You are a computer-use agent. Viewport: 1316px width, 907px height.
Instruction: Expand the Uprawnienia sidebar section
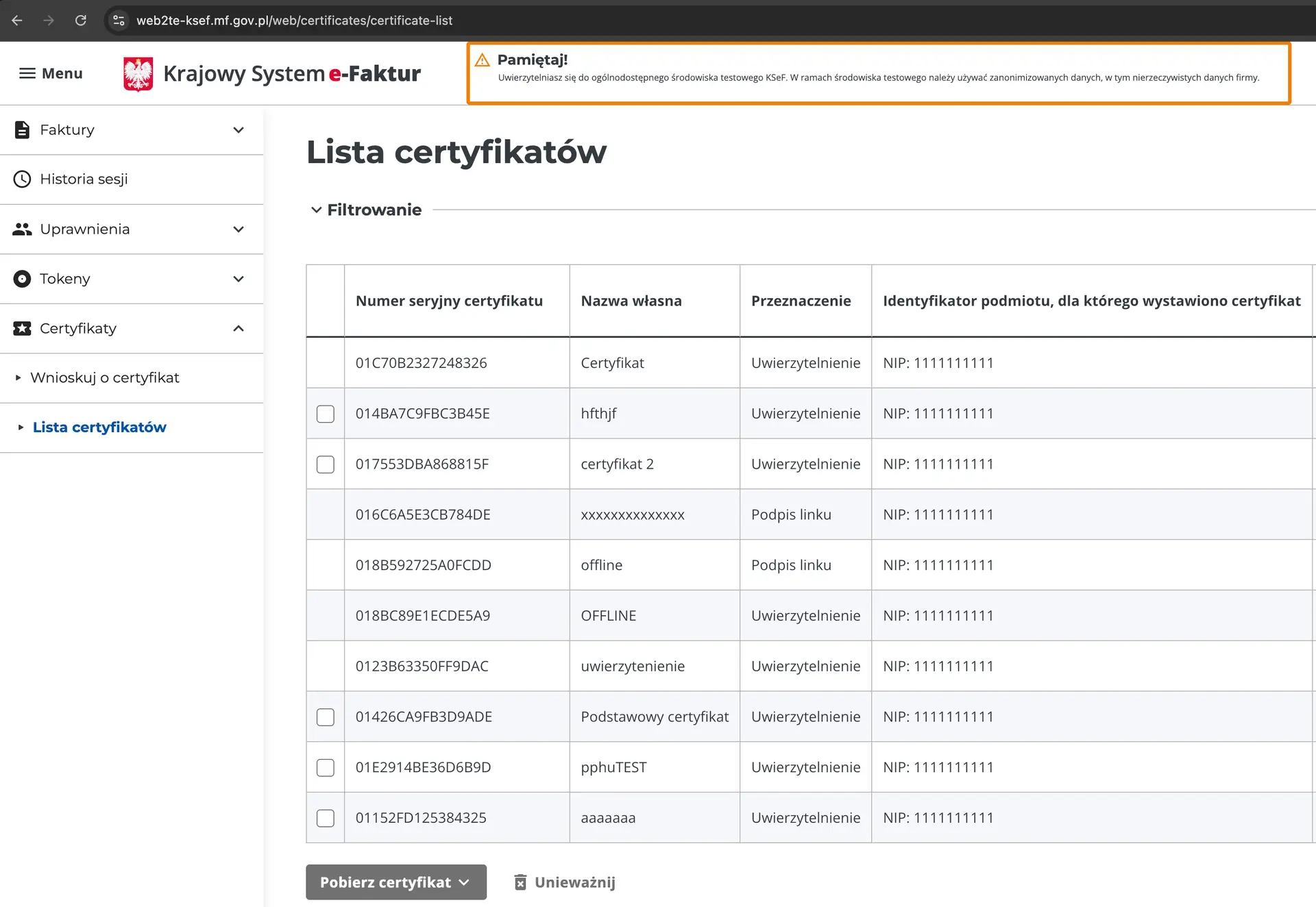239,229
